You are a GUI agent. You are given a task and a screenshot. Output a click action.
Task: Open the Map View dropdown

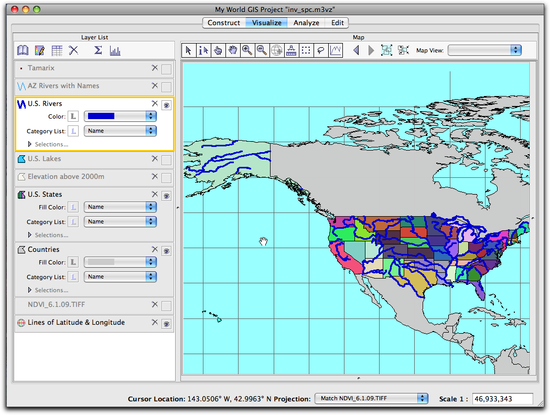point(485,50)
